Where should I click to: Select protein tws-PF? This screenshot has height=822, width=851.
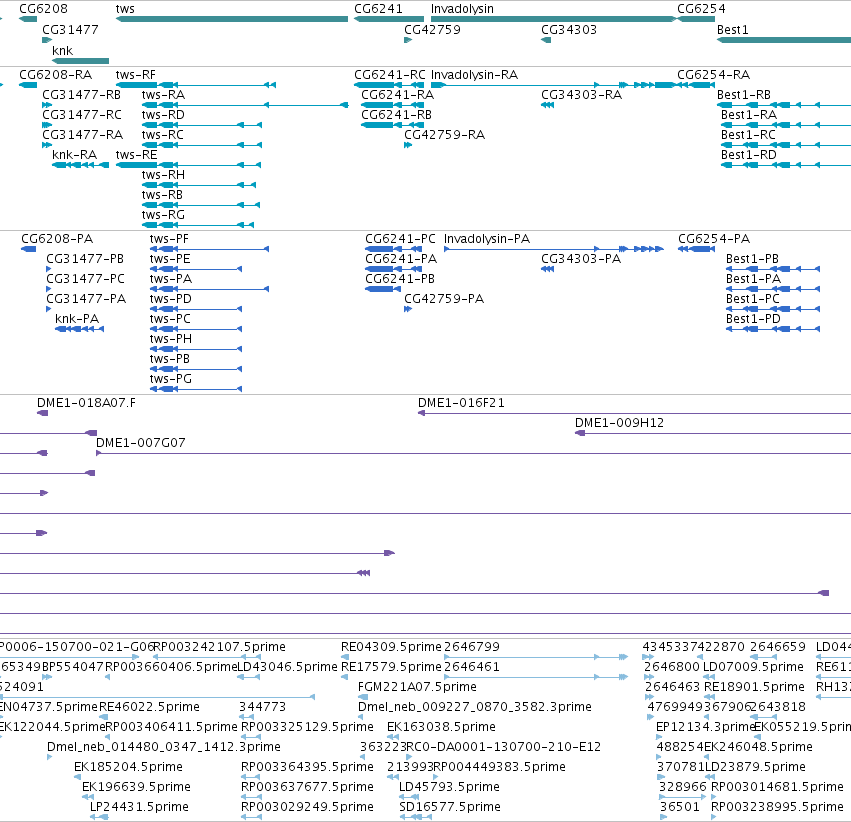pyautogui.click(x=209, y=249)
